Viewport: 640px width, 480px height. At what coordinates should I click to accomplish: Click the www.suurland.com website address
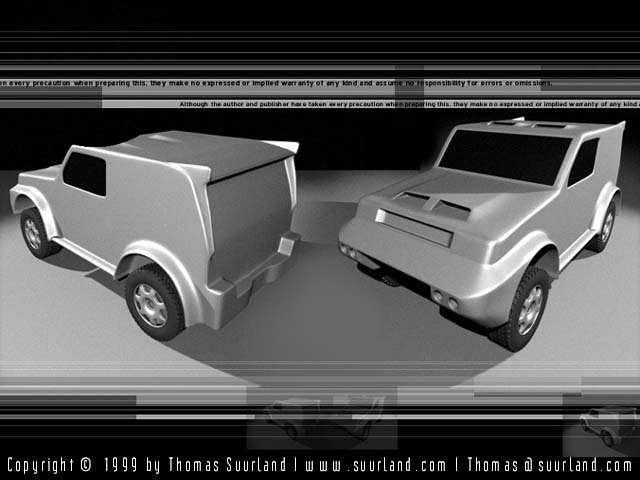point(376,465)
